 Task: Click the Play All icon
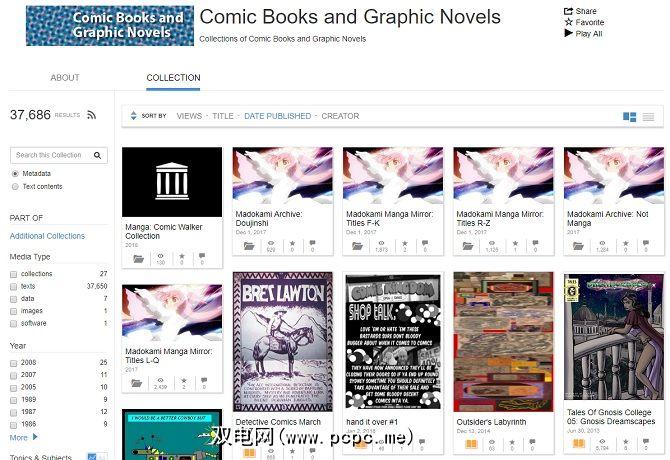point(568,33)
